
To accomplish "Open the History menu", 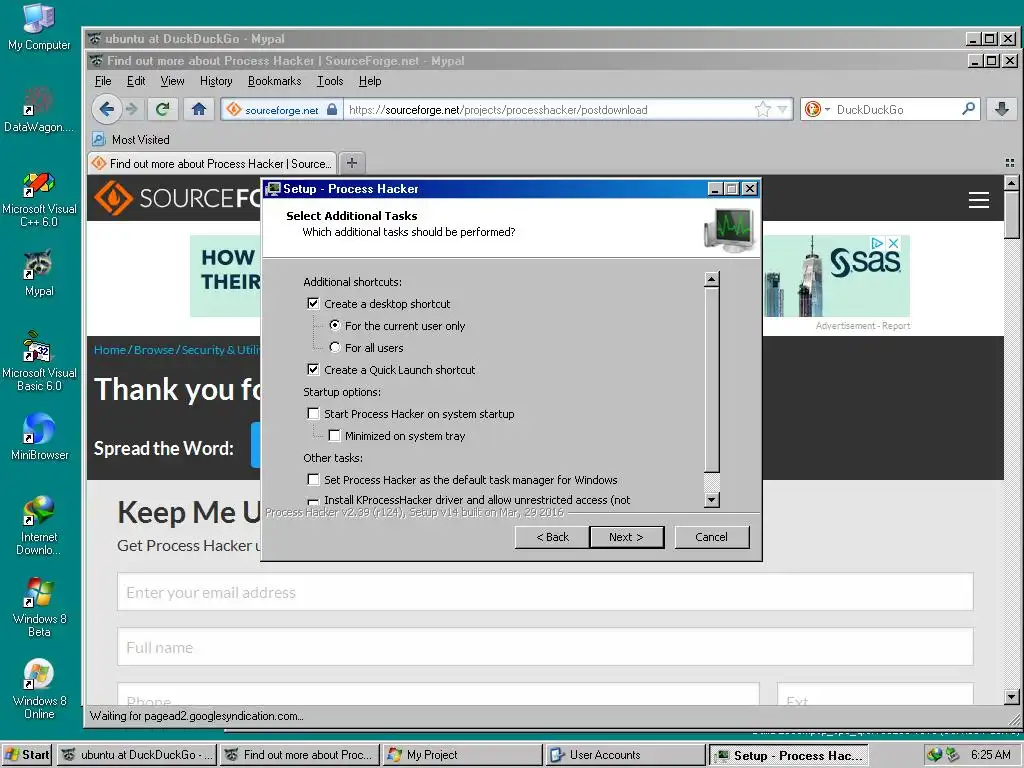I will (x=216, y=81).
